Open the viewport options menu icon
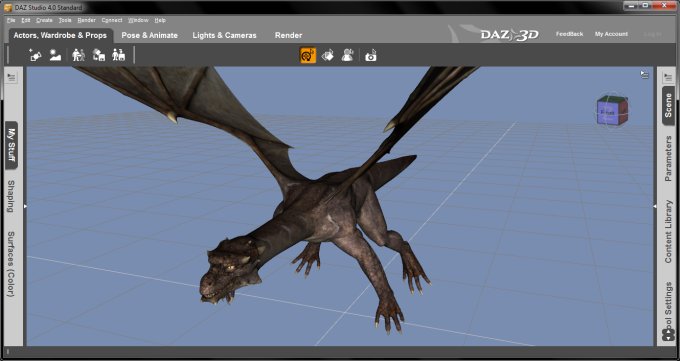680x361 pixels. (645, 75)
